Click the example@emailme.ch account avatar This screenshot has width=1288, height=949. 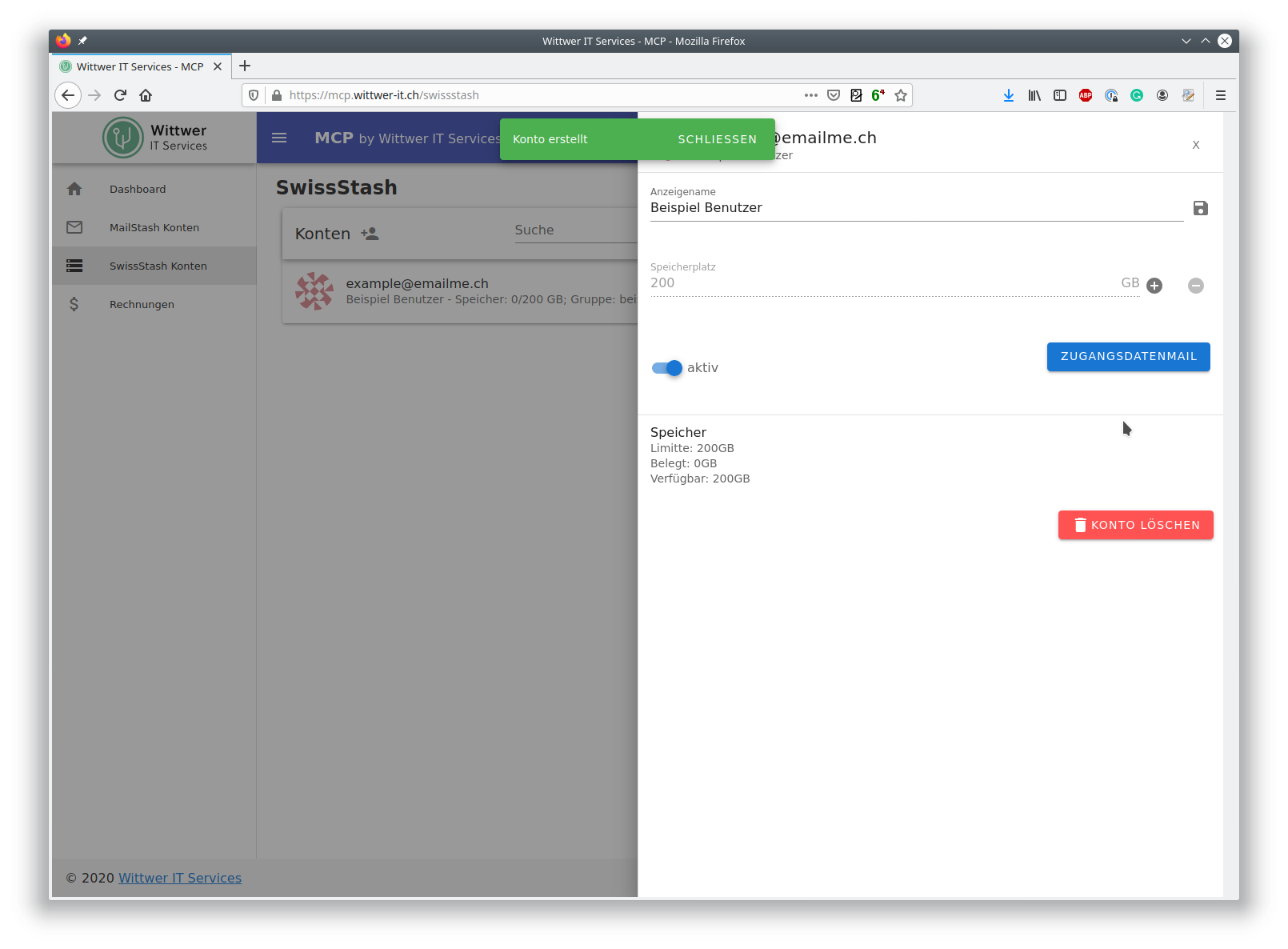[314, 291]
